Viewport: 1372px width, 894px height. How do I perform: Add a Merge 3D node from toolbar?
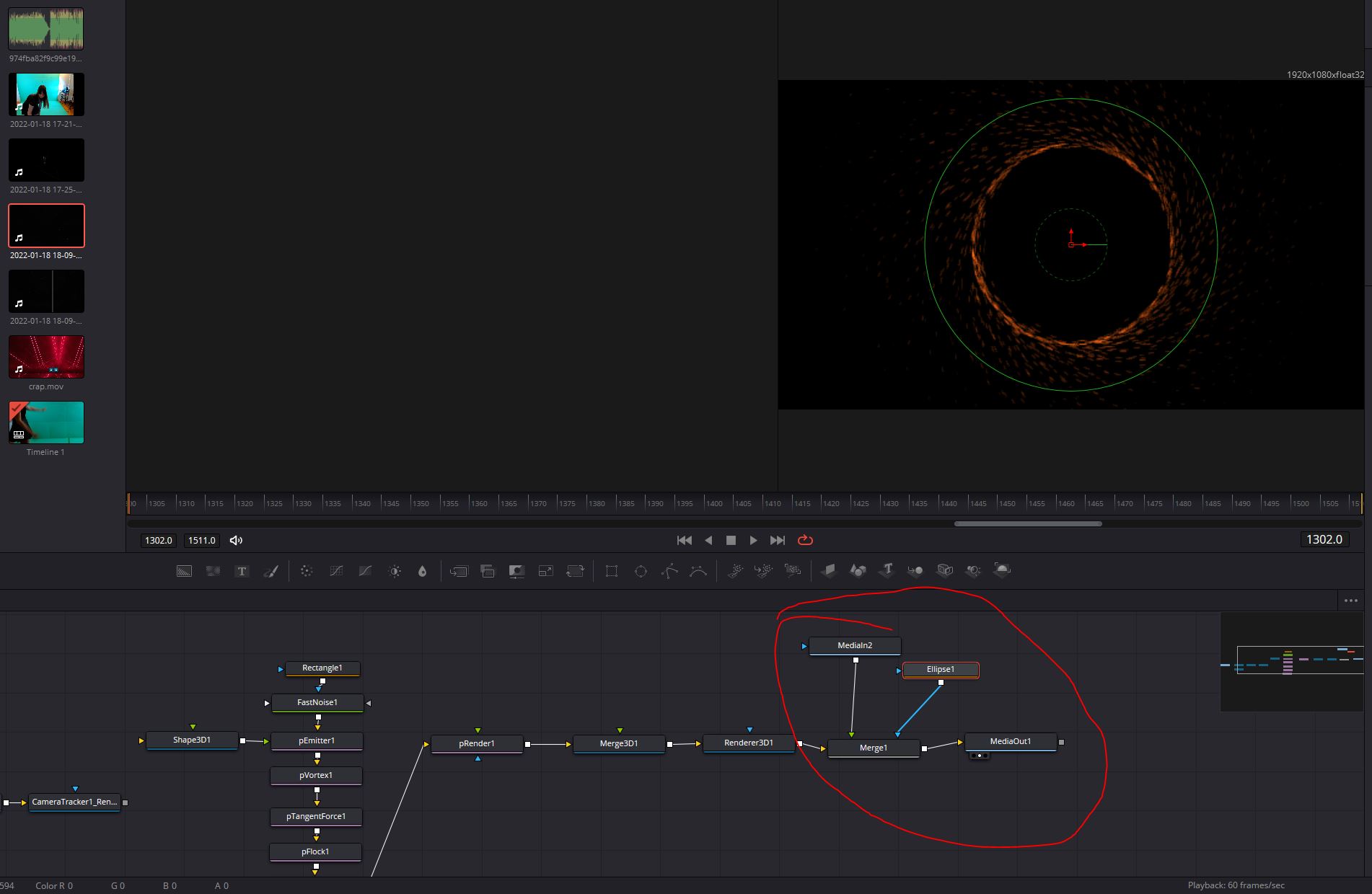[915, 571]
